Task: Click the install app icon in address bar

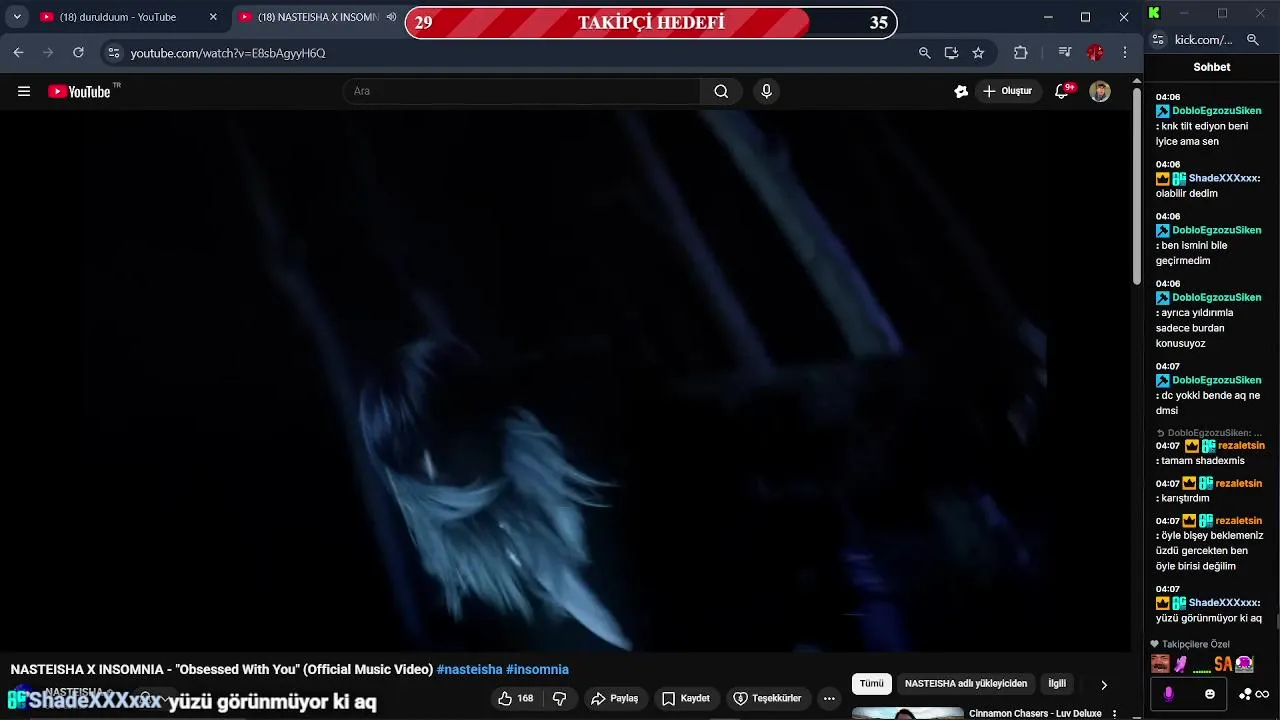Action: pos(951,53)
